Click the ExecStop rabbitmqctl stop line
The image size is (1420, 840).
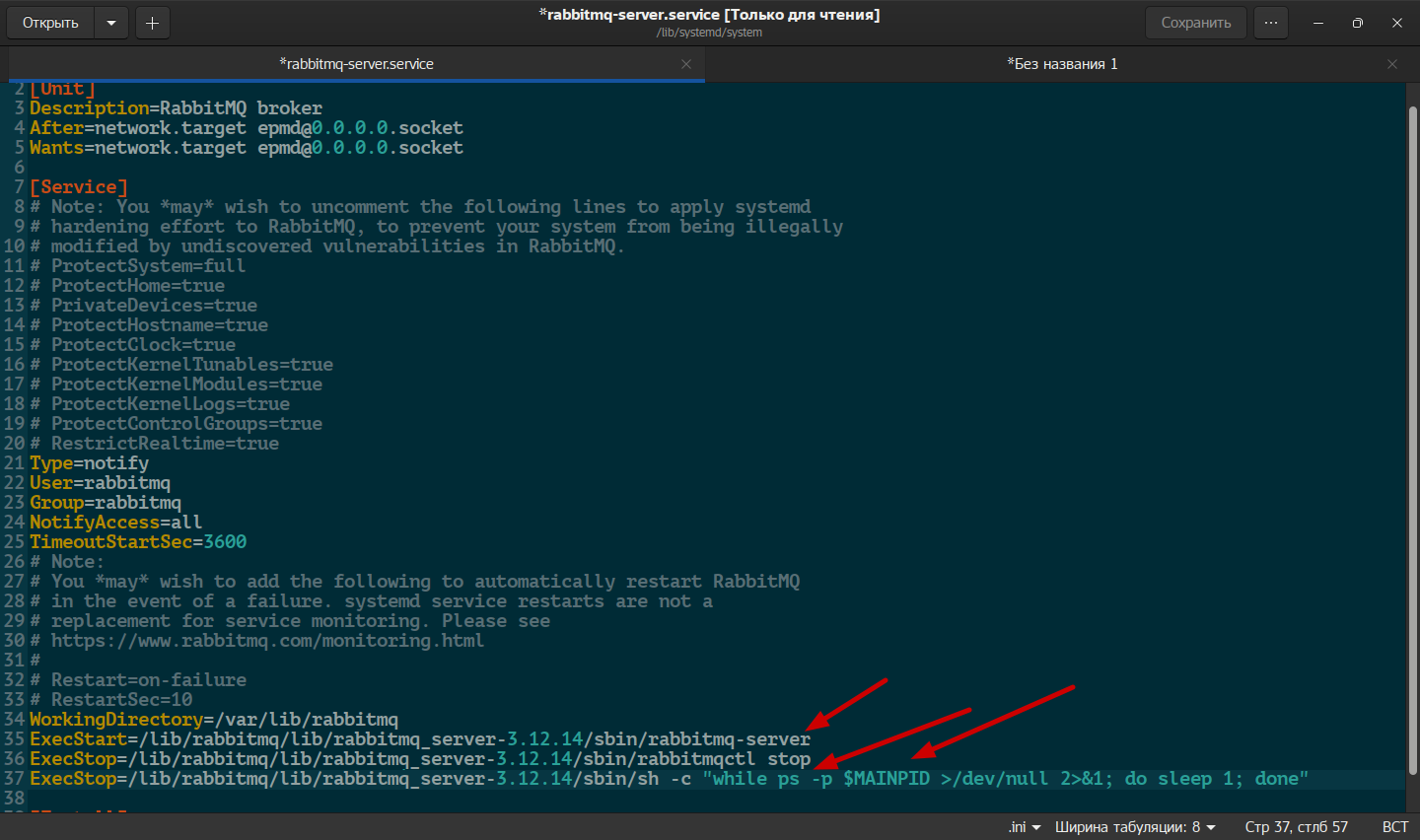point(420,759)
